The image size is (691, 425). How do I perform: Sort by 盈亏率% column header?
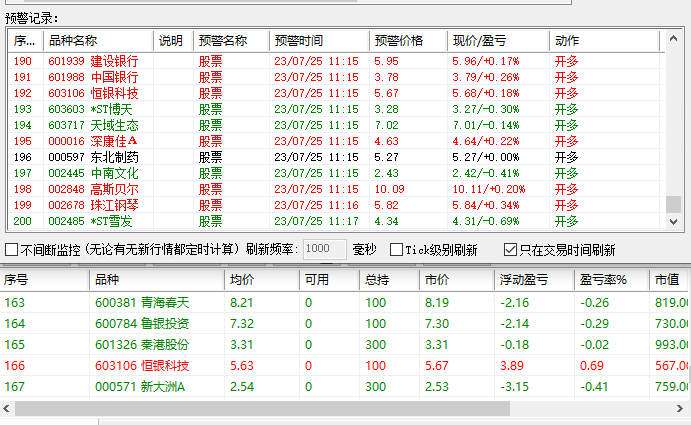pyautogui.click(x=612, y=280)
